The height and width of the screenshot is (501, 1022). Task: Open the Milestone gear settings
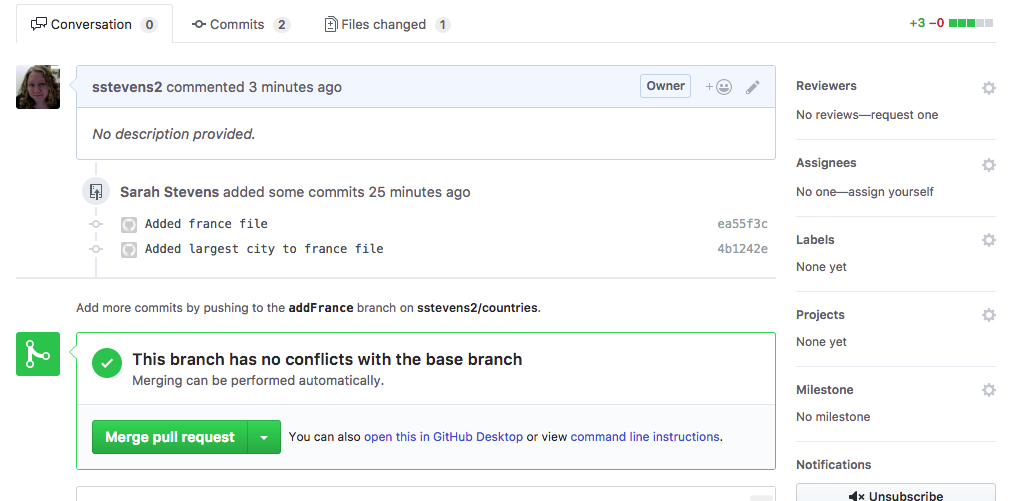point(989,390)
